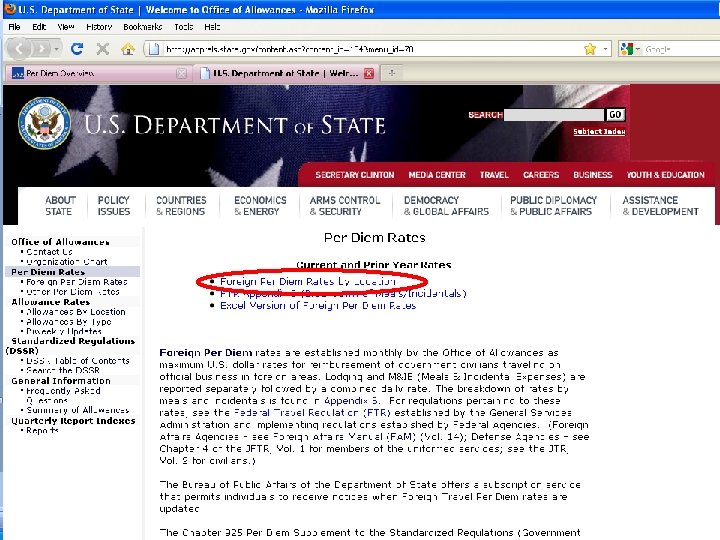Click the Stop loading X icon

point(102,49)
